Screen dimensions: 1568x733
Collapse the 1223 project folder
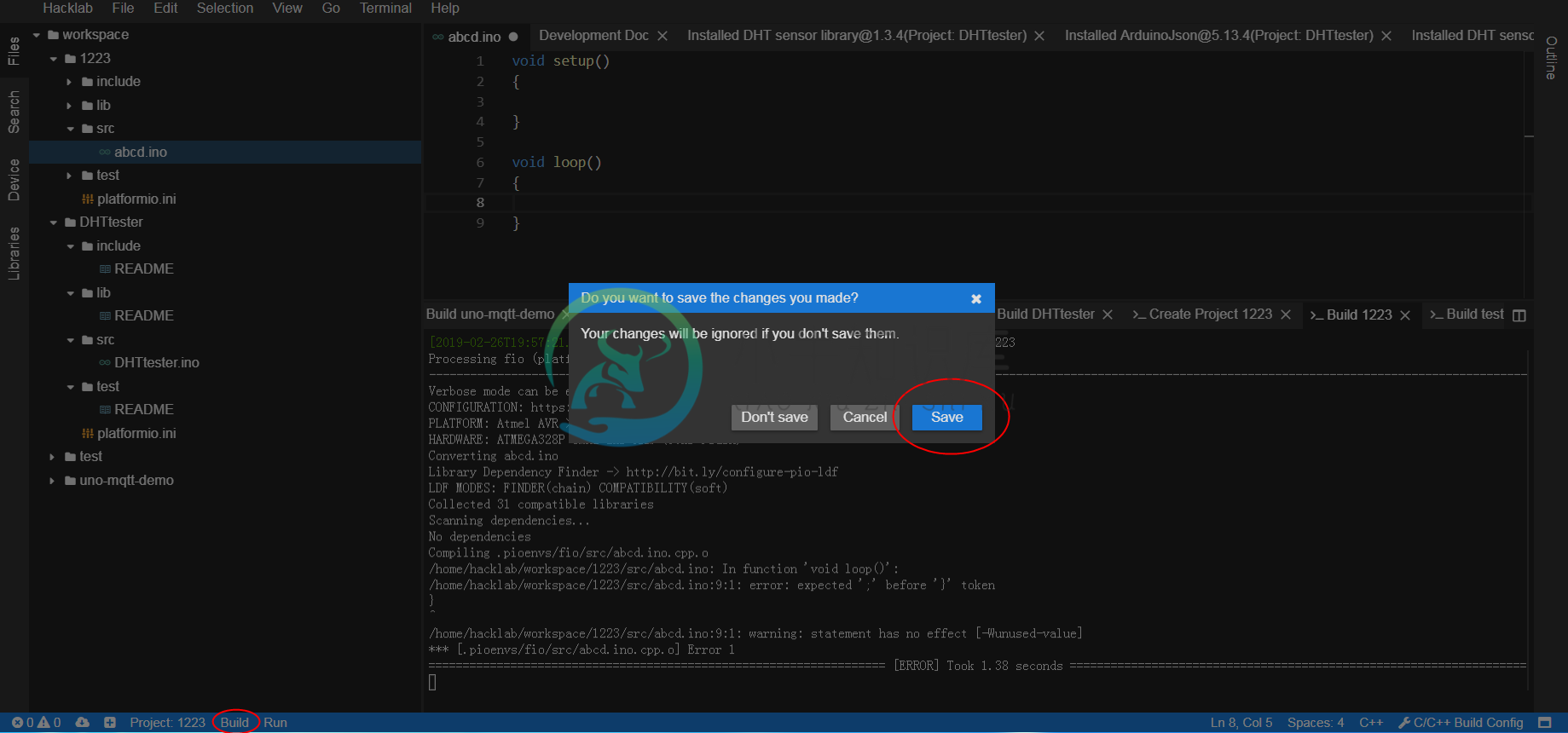pos(54,59)
